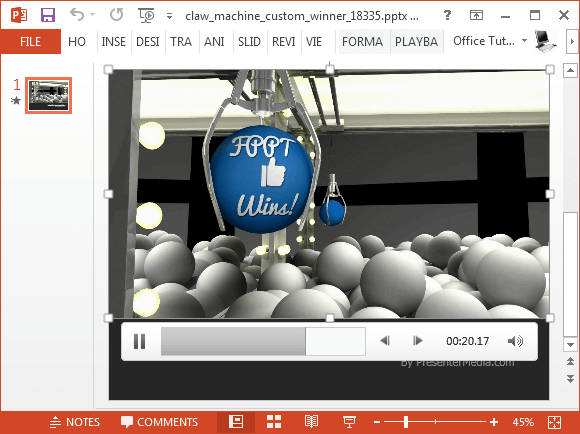580x434 pixels.
Task: Go to next slide double arrow
Action: click(570, 379)
